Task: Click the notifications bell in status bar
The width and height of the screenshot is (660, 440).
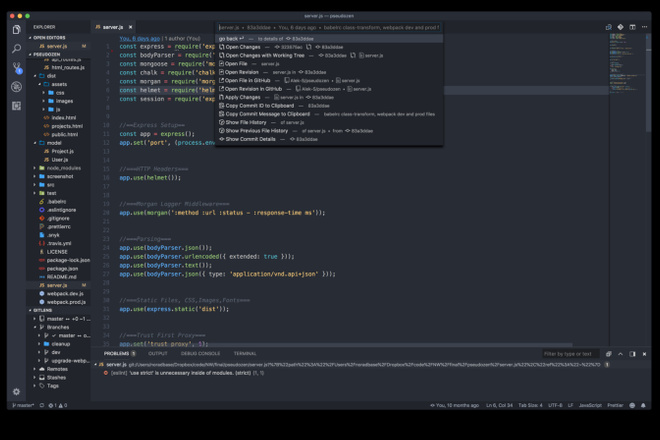Action: tap(643, 405)
